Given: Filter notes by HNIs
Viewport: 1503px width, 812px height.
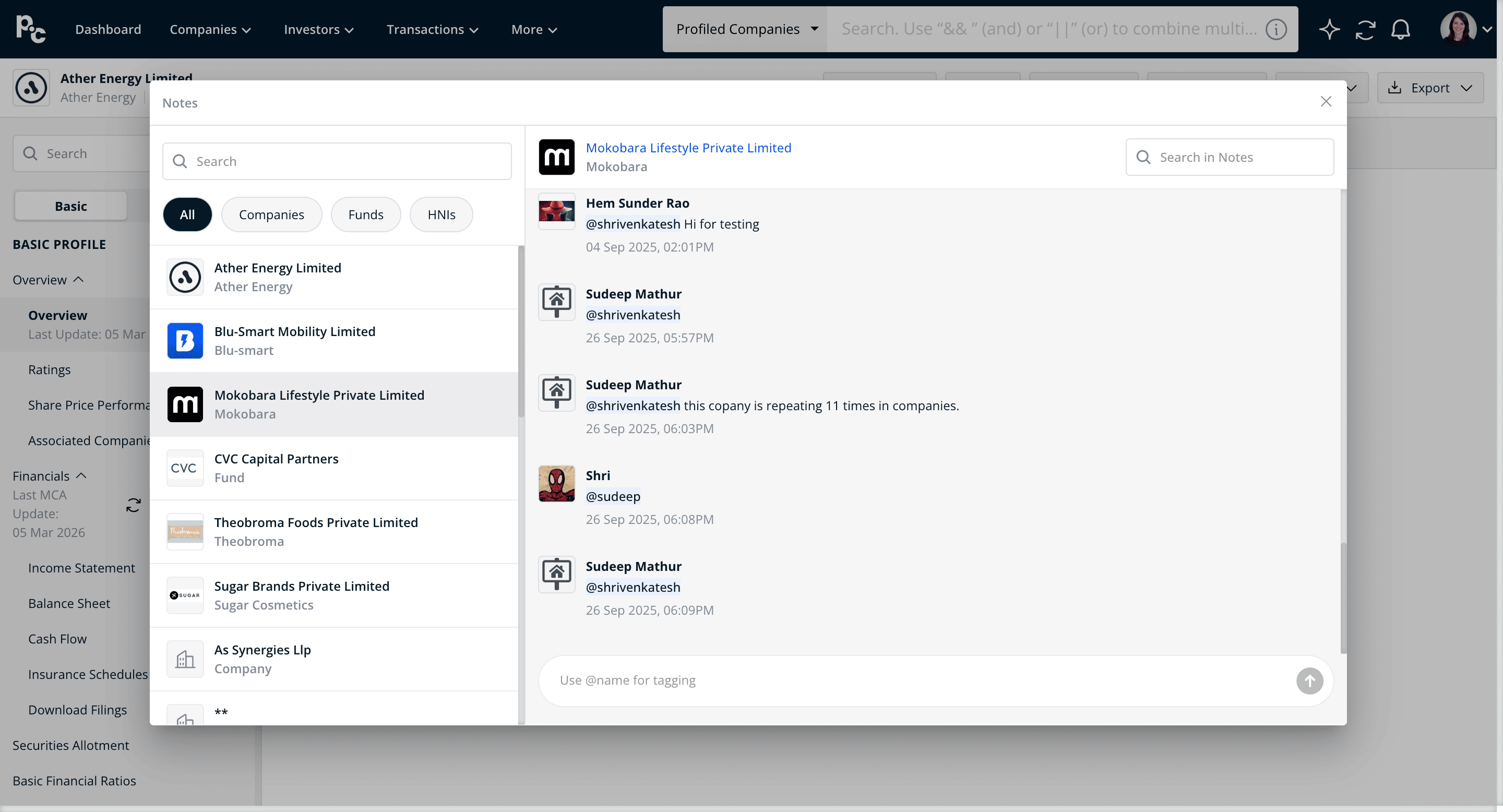Looking at the screenshot, I should coord(441,214).
